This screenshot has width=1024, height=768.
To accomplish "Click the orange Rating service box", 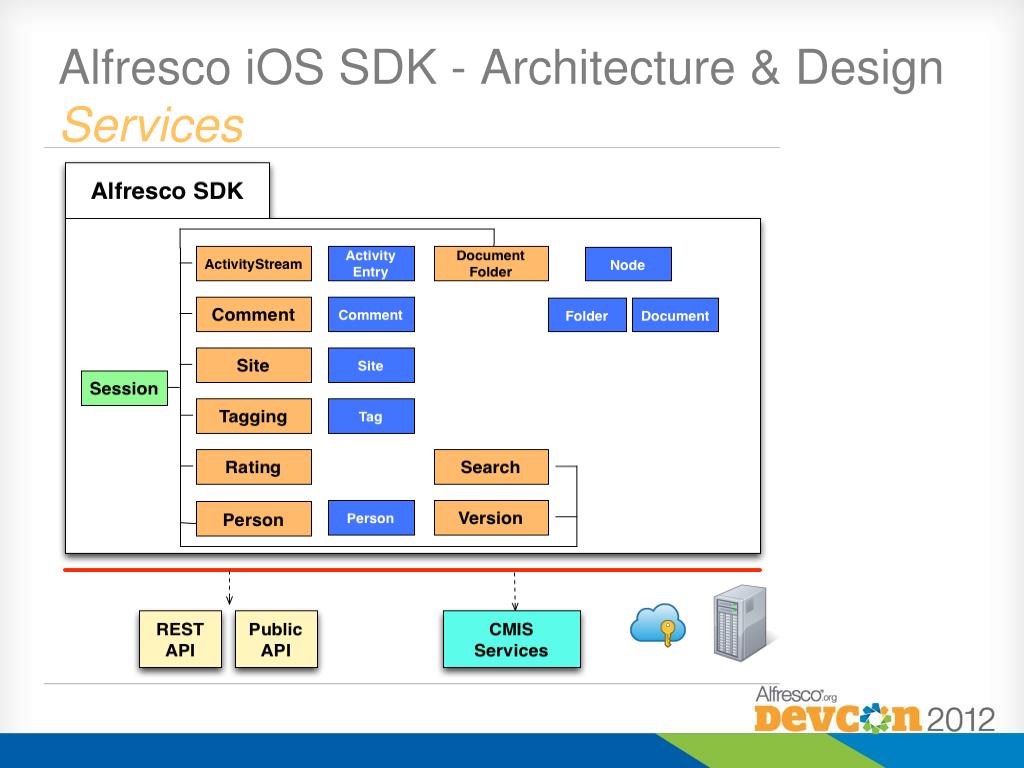I will (253, 467).
